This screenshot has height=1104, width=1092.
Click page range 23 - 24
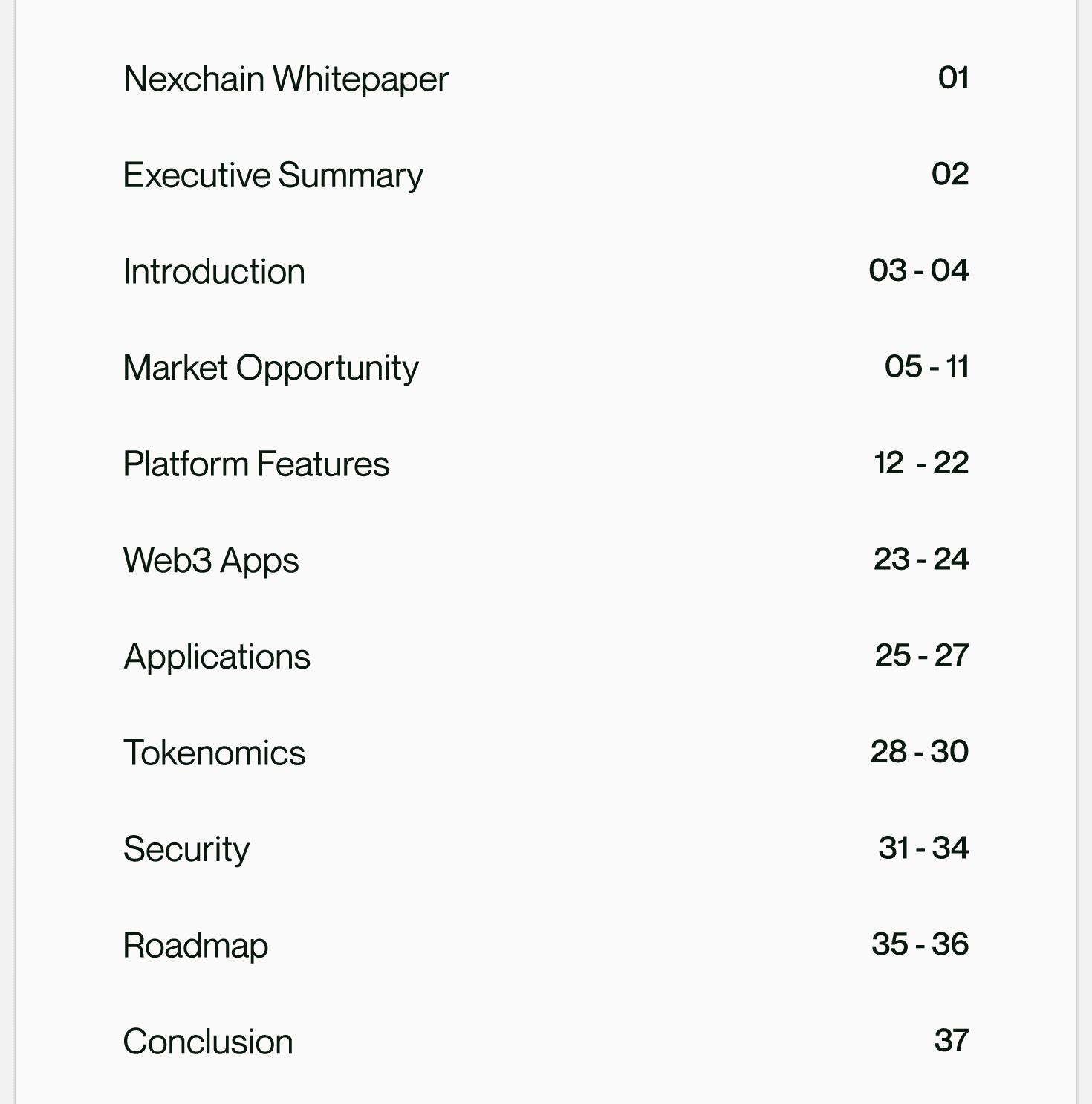click(x=921, y=559)
